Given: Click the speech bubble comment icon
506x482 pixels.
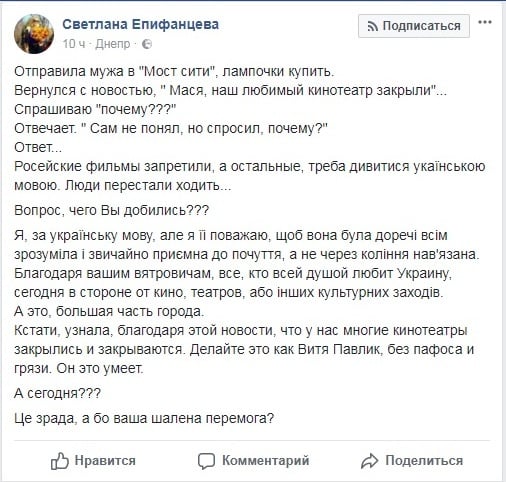Looking at the screenshot, I should 206,461.
